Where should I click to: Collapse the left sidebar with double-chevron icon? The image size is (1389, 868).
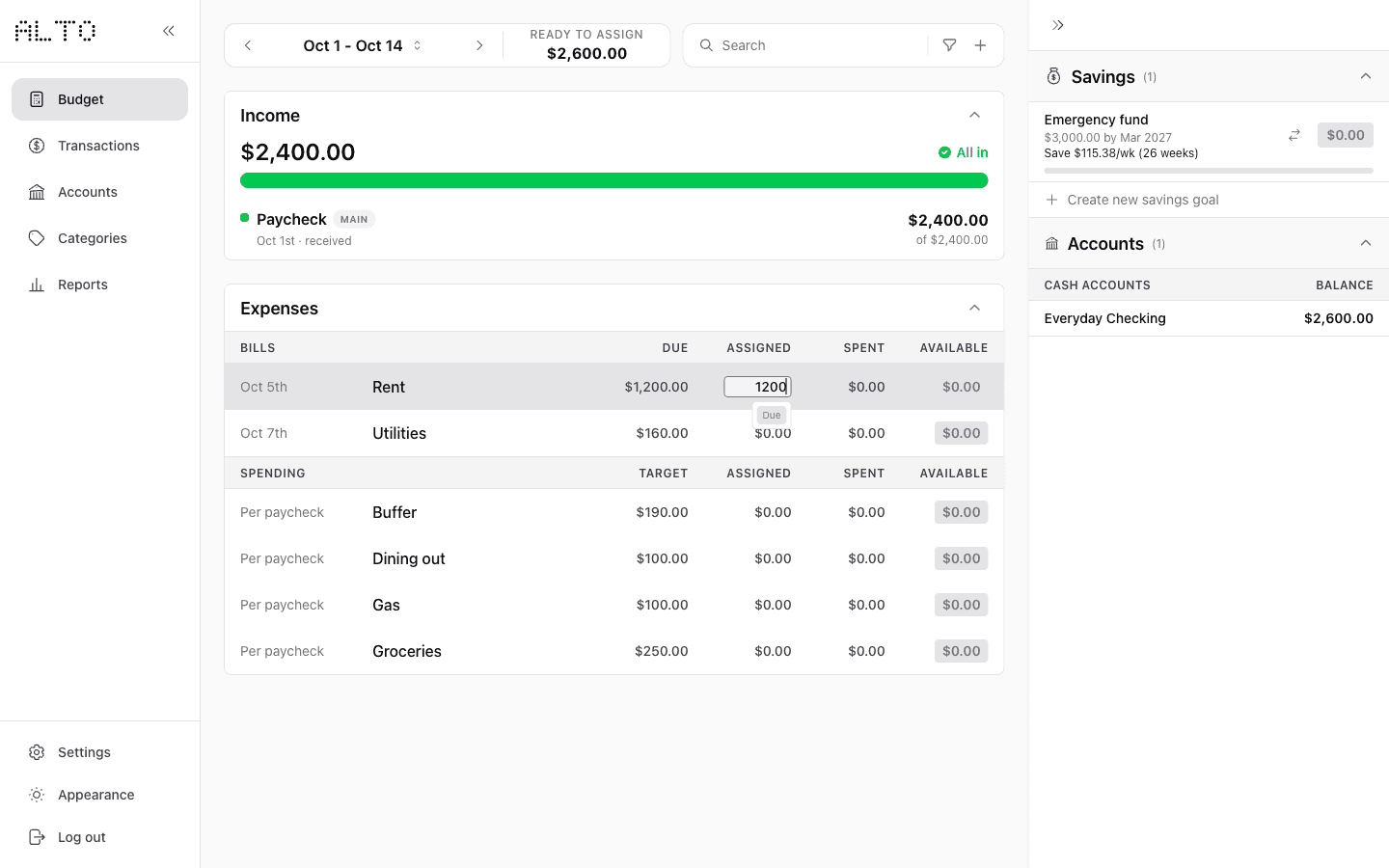169,31
